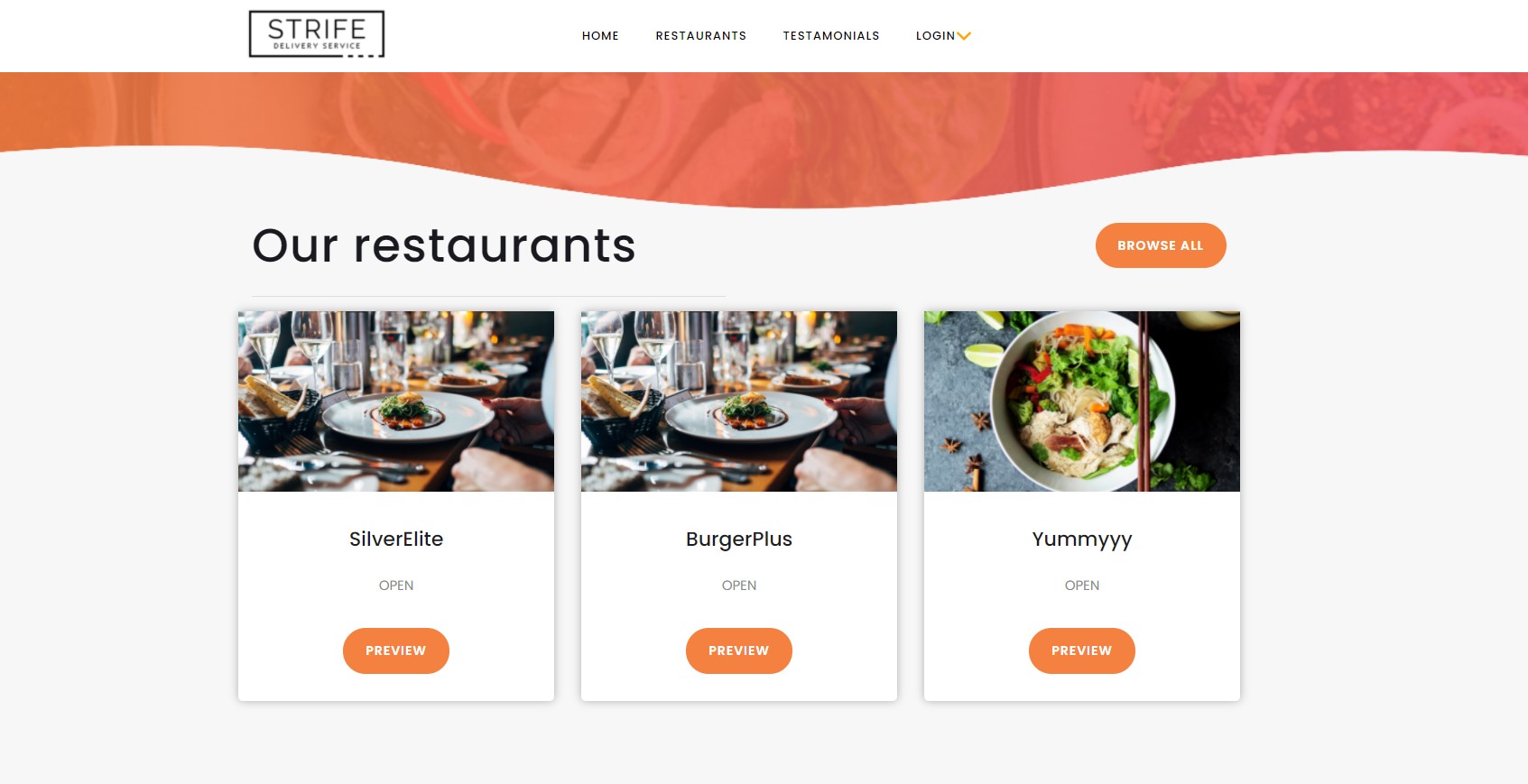The width and height of the screenshot is (1528, 784).
Task: Preview the Yummyyy restaurant
Action: coord(1082,650)
